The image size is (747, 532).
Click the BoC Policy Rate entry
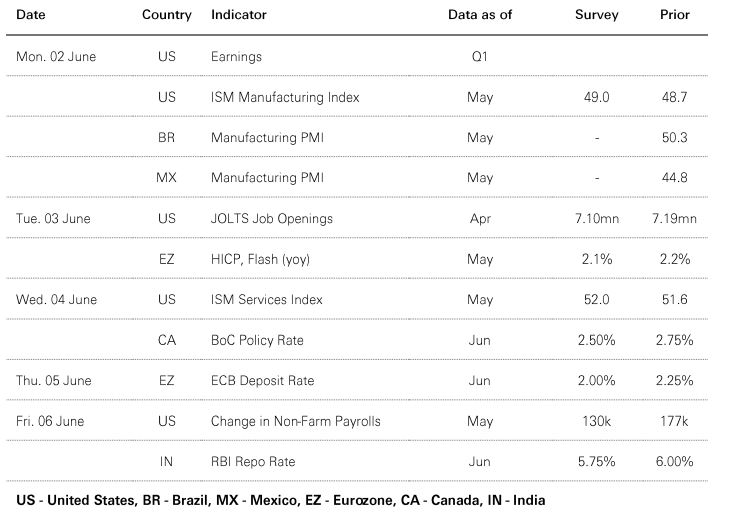pyautogui.click(x=257, y=340)
